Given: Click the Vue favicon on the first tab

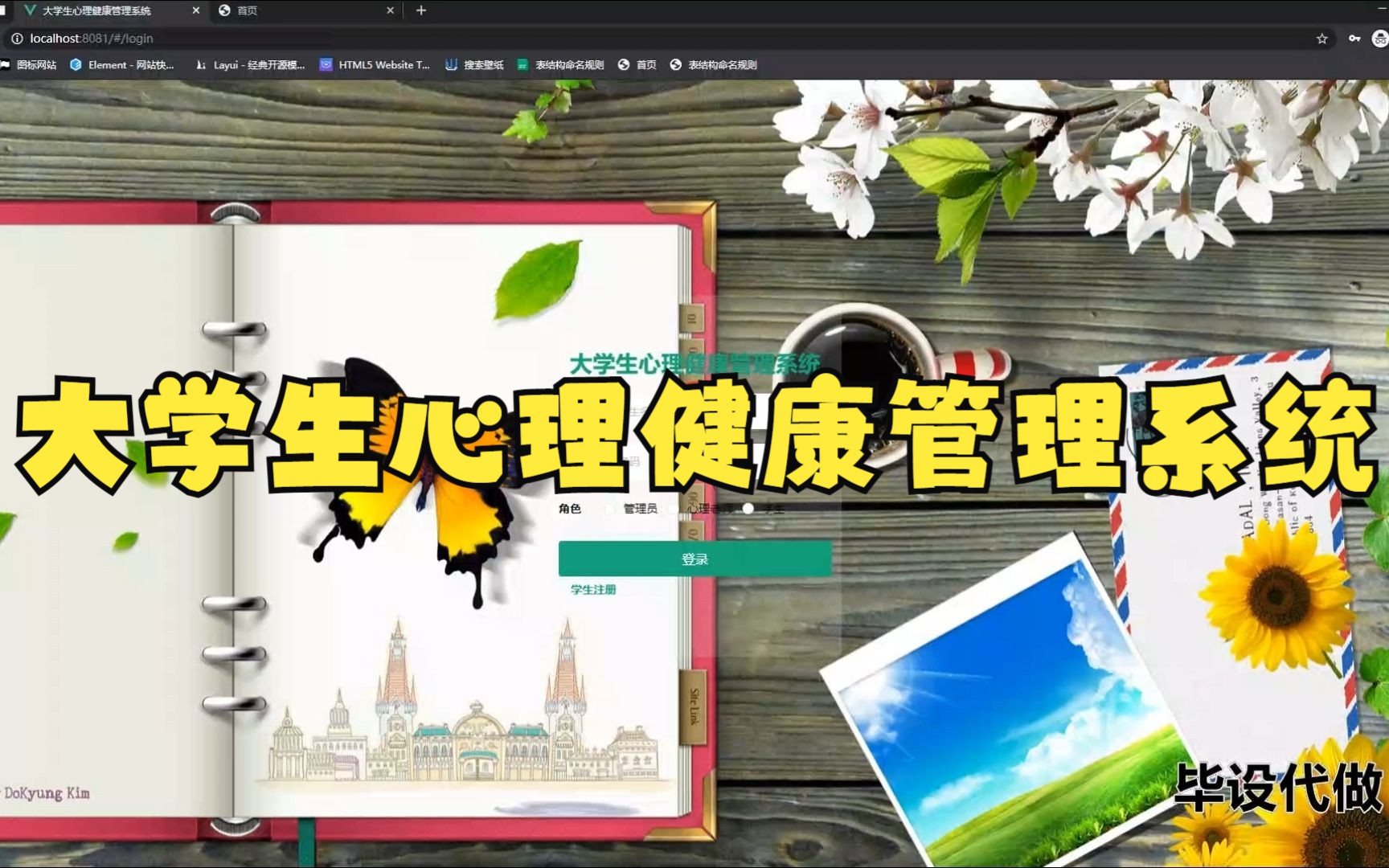Looking at the screenshot, I should (31, 10).
